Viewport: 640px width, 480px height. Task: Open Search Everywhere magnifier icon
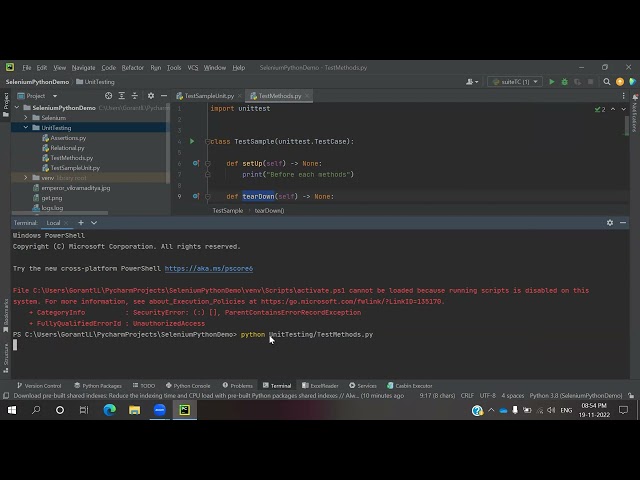[x=607, y=82]
